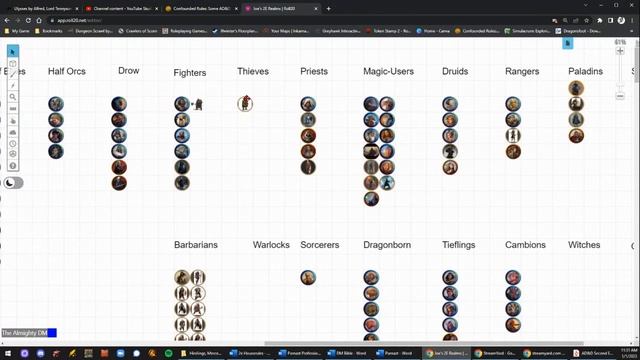Go back in browser history
The image size is (640, 360).
pos(7,20)
